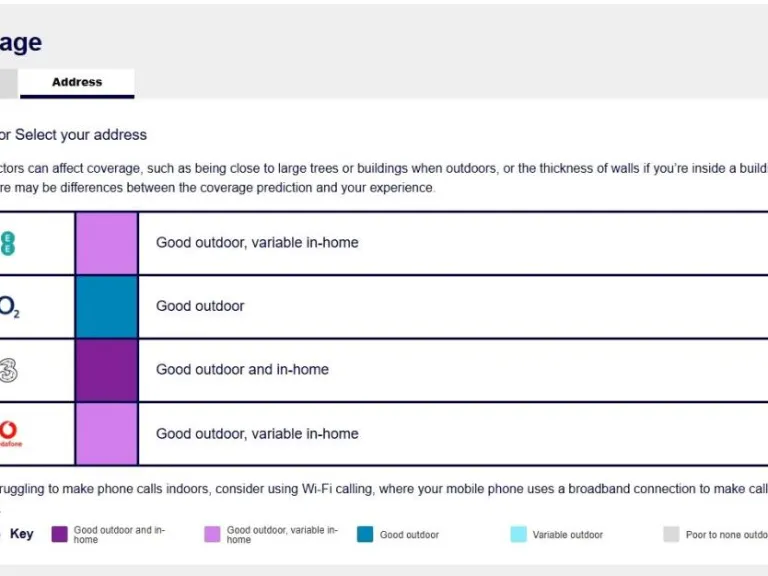Screen dimensions: 768x576
Task: Switch to the Address tab
Action: (x=77, y=82)
